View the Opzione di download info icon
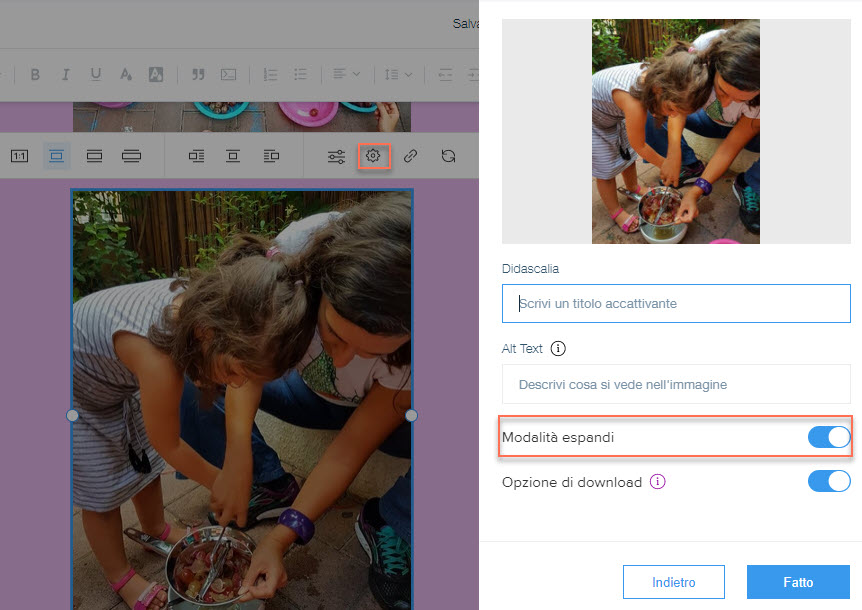Viewport: 862px width, 610px height. pos(657,481)
